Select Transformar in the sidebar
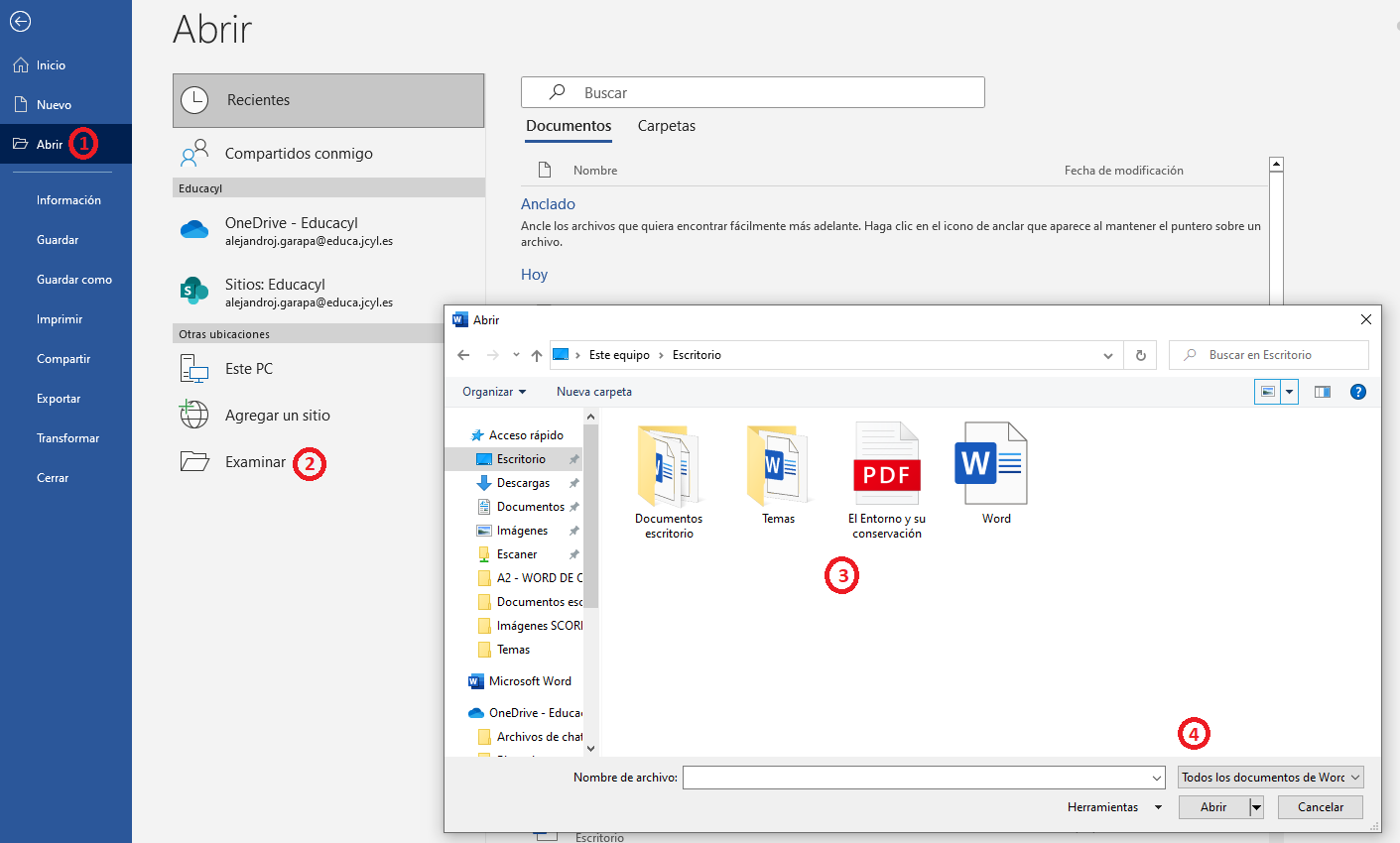The width and height of the screenshot is (1400, 843). (x=65, y=438)
